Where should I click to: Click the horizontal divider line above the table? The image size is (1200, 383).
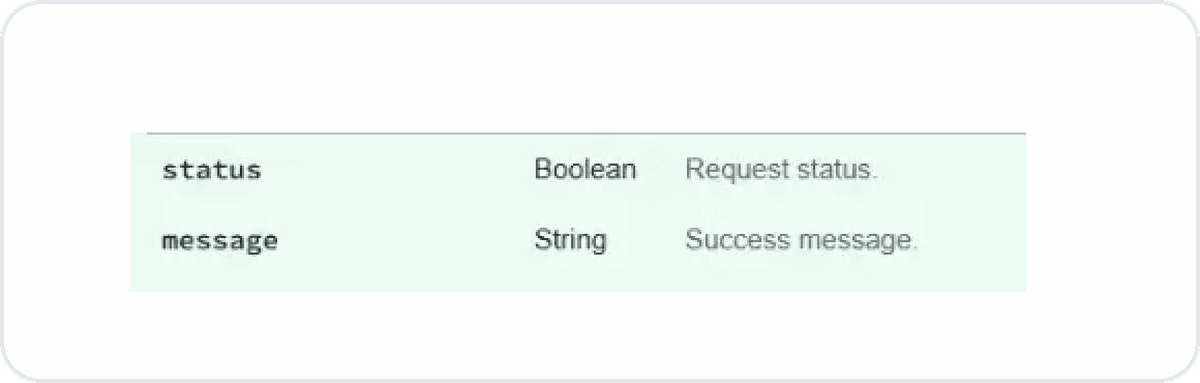click(x=586, y=133)
